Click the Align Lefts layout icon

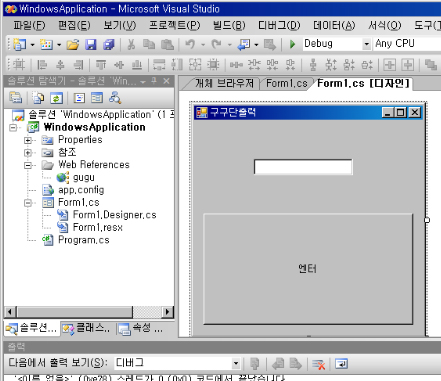[x=42, y=64]
